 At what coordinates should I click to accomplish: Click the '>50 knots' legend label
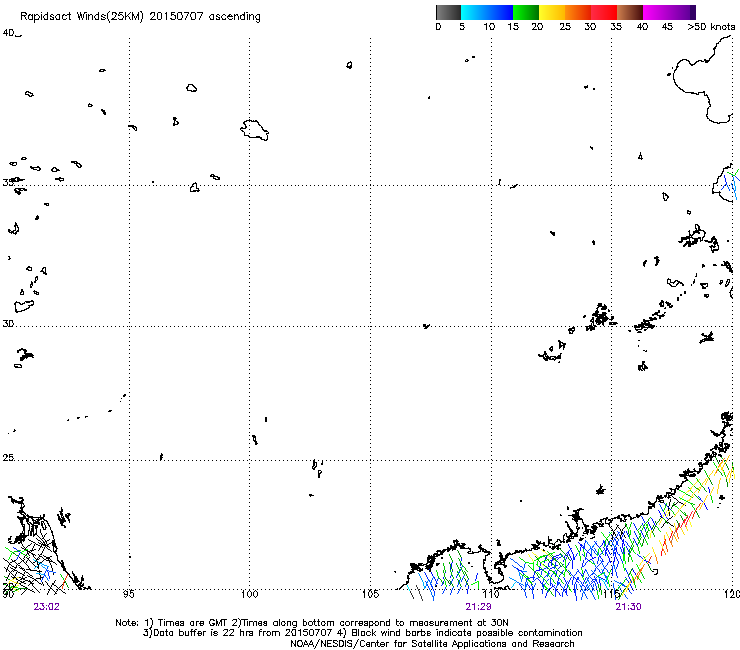[711, 27]
